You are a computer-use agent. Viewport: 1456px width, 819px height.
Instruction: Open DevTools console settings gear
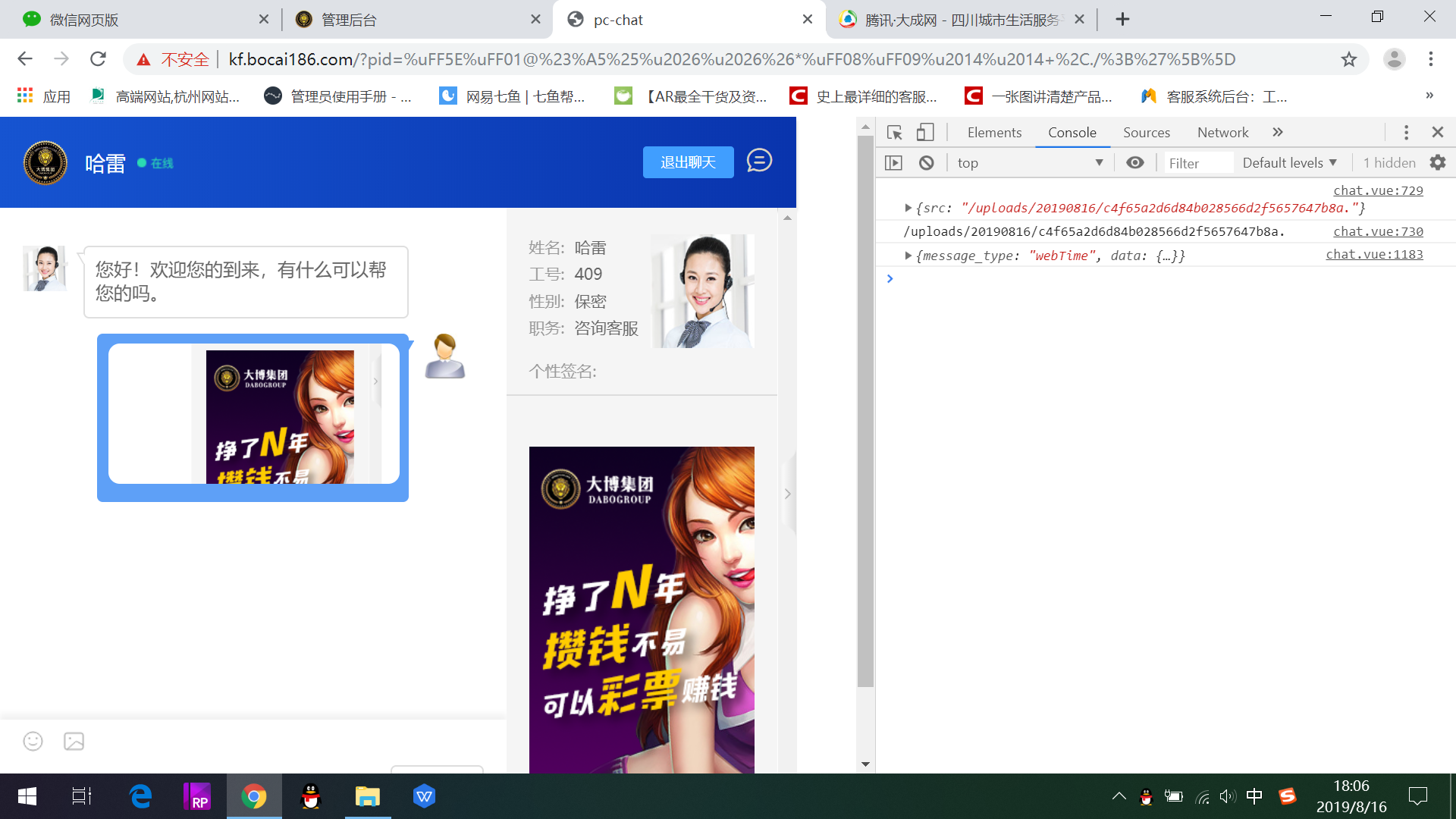[x=1437, y=162]
